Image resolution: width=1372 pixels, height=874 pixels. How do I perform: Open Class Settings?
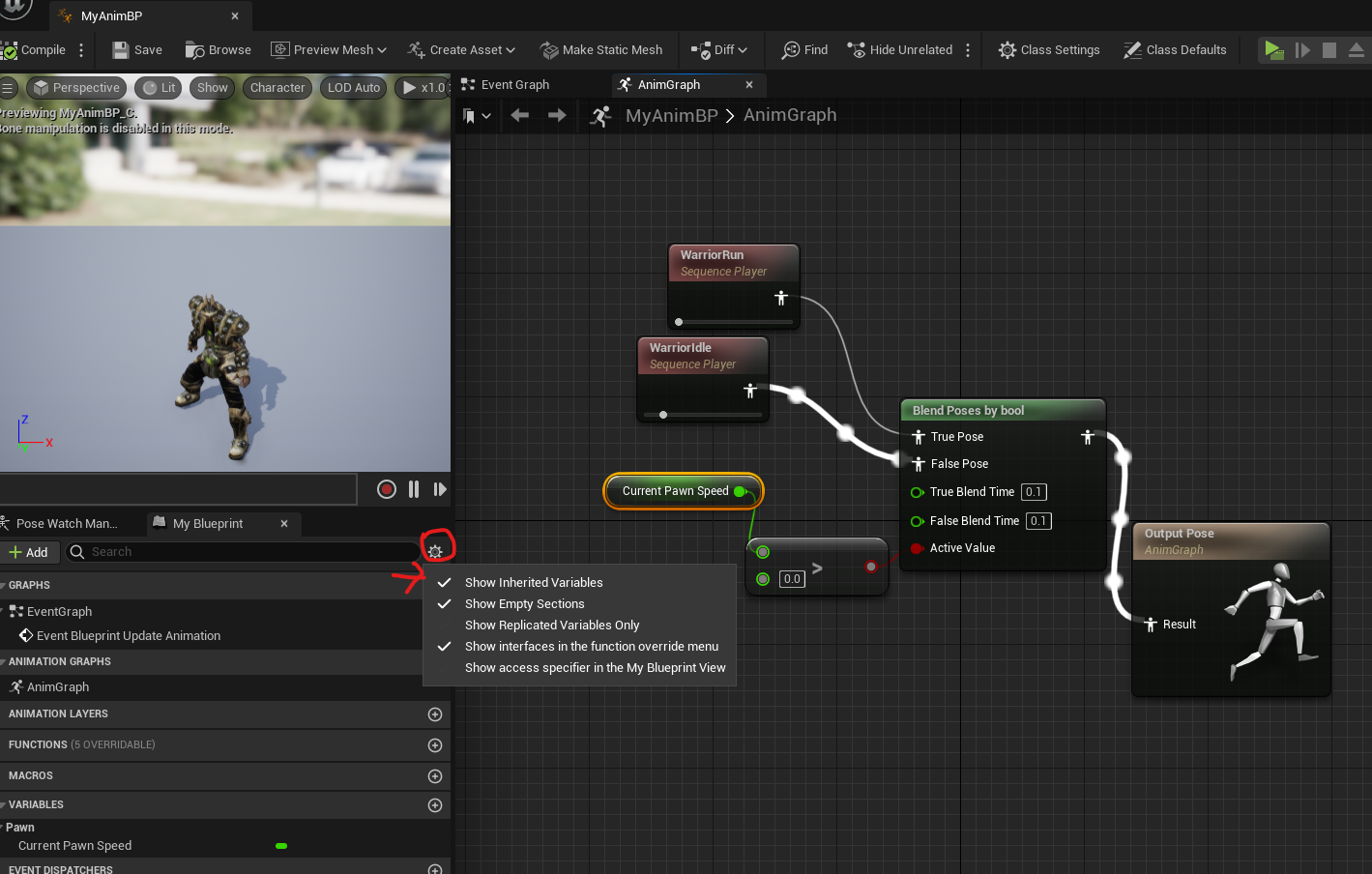pyautogui.click(x=1049, y=50)
